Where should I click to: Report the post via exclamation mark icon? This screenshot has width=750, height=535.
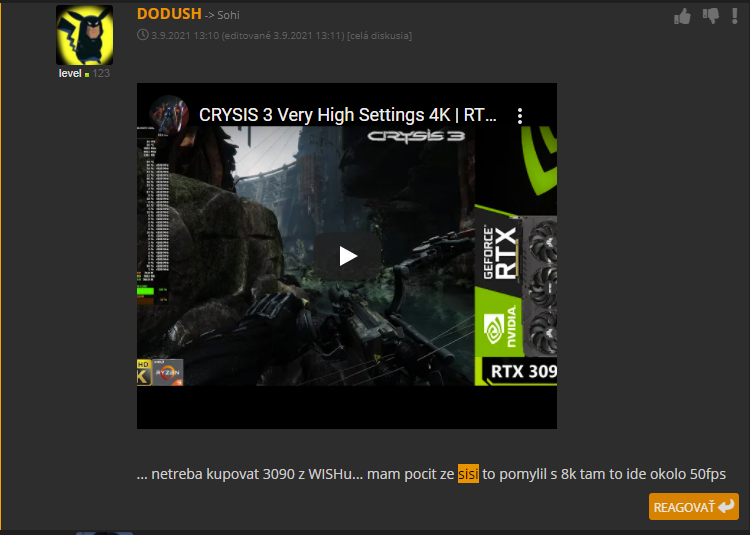tap(735, 16)
